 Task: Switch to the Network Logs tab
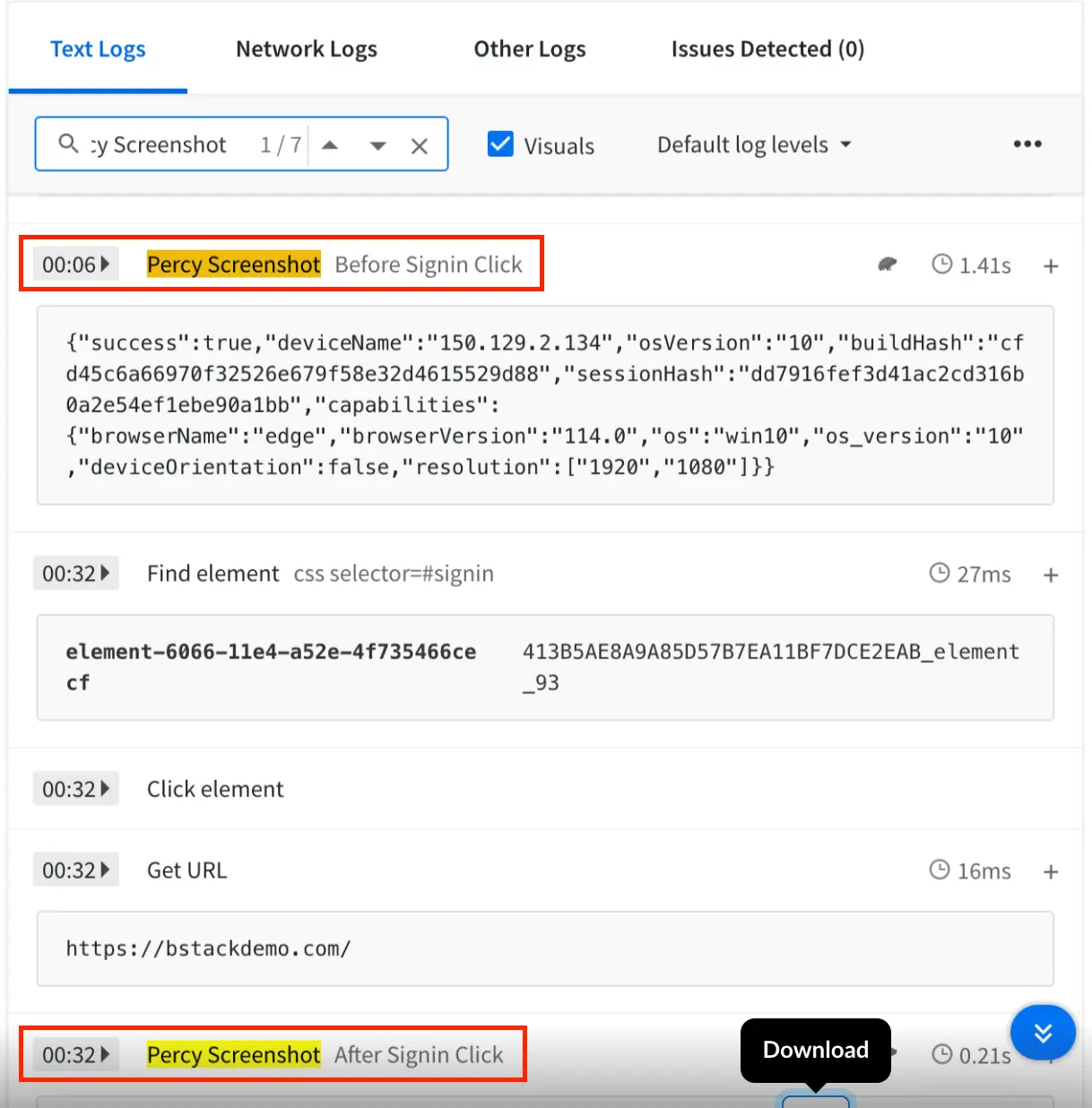pyautogui.click(x=306, y=49)
